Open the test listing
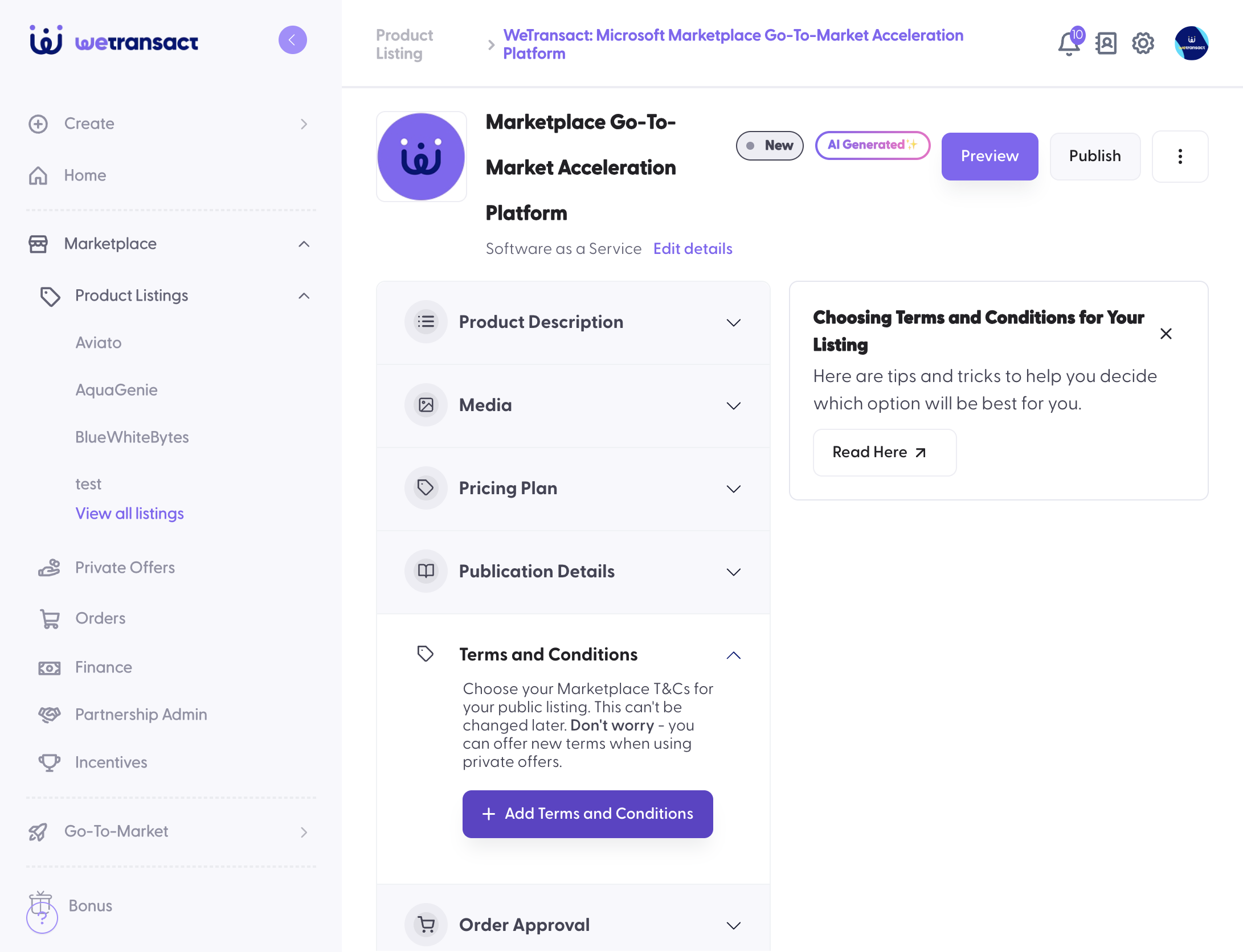 point(88,484)
